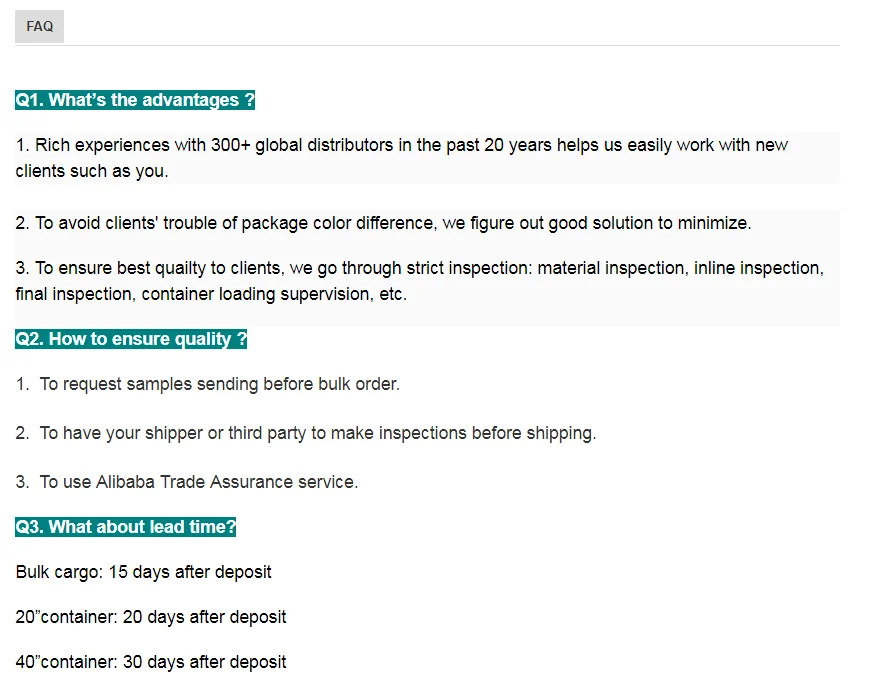Click the words 'clients such as you'
Viewport: 887px width, 689px height.
[x=92, y=171]
